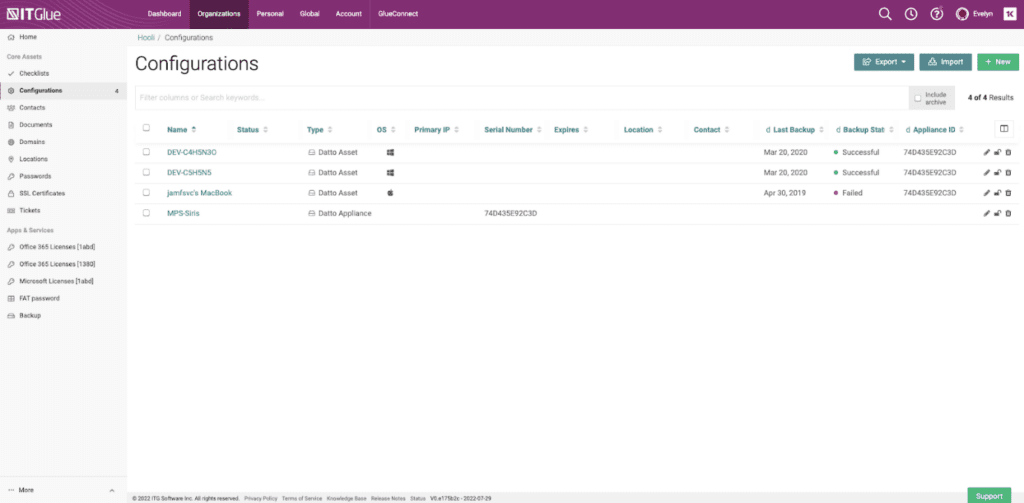Image resolution: width=1024 pixels, height=503 pixels.
Task: Click lock icon for jamfsvc's MacBook row
Action: coord(997,193)
